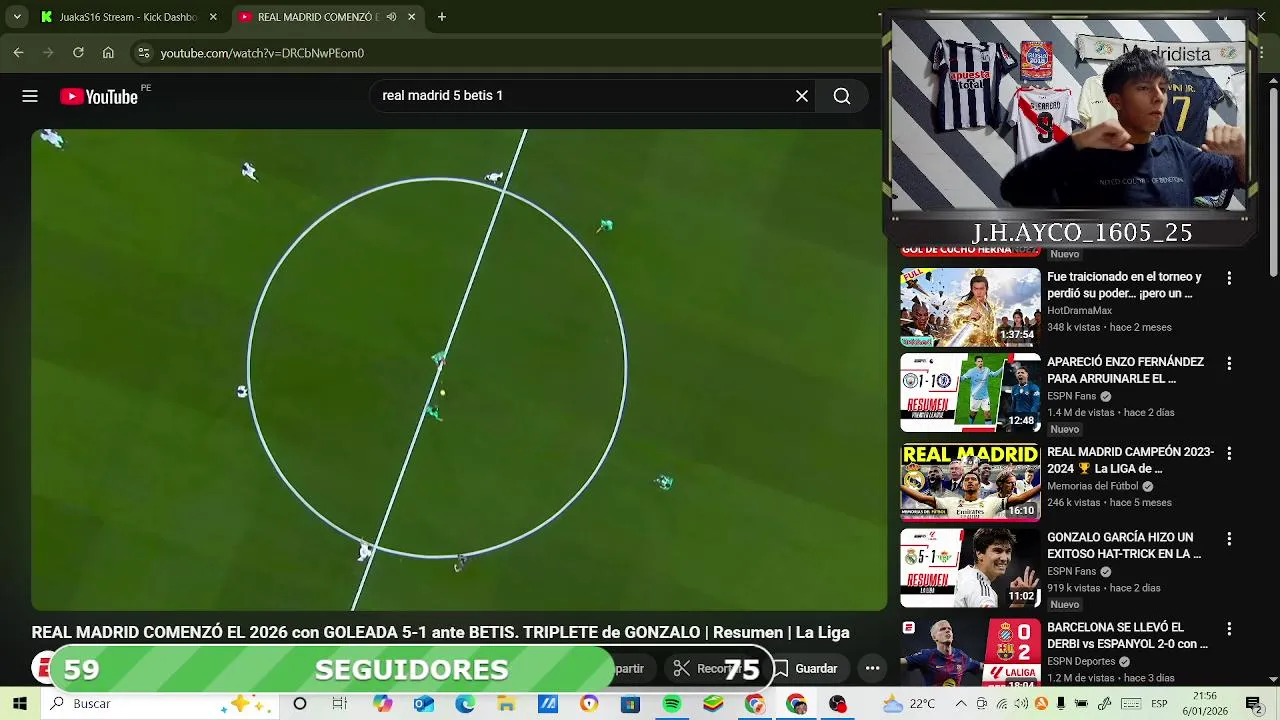Screen dimensions: 1280x720
Task: Switch to JuakaS16 Stream Kick Dashboard tab
Action: [126, 17]
